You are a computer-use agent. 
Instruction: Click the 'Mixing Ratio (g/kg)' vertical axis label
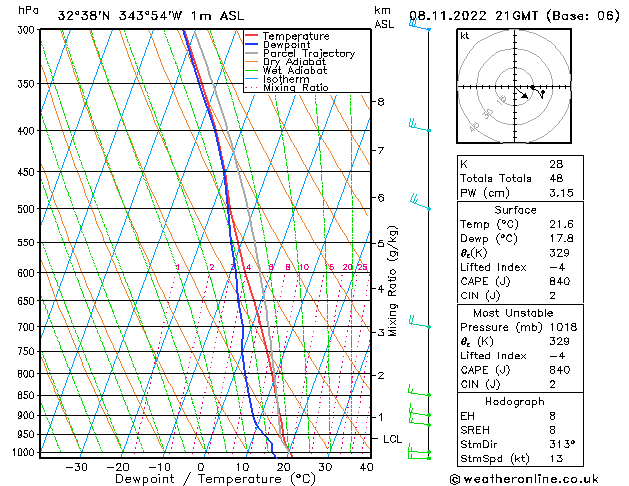[393, 281]
